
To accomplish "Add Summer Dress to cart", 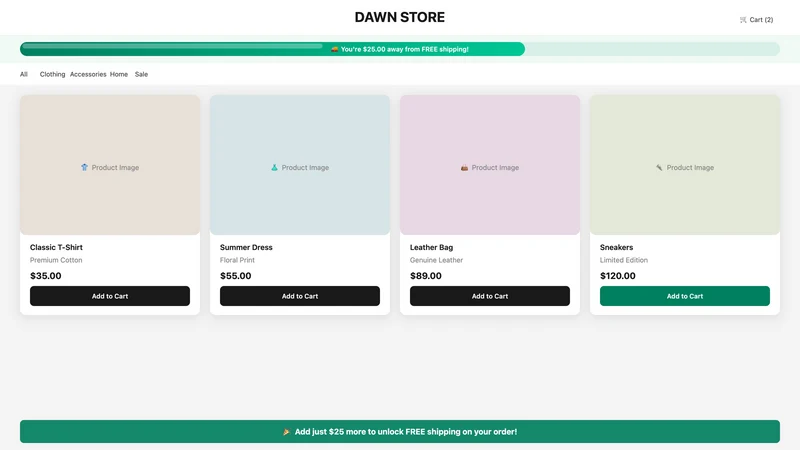I will (x=300, y=296).
